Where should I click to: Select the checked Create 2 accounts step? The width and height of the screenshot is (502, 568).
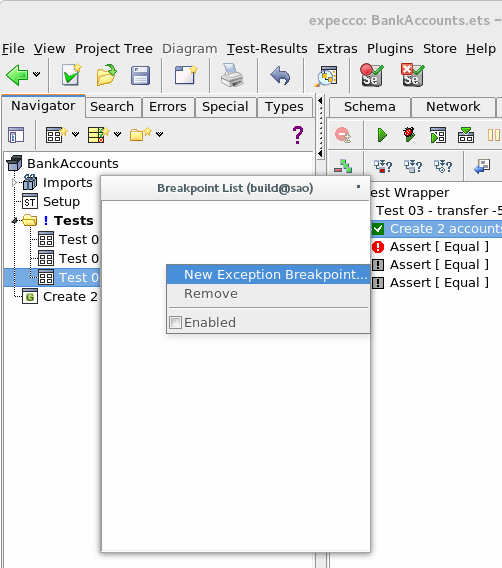(436, 229)
